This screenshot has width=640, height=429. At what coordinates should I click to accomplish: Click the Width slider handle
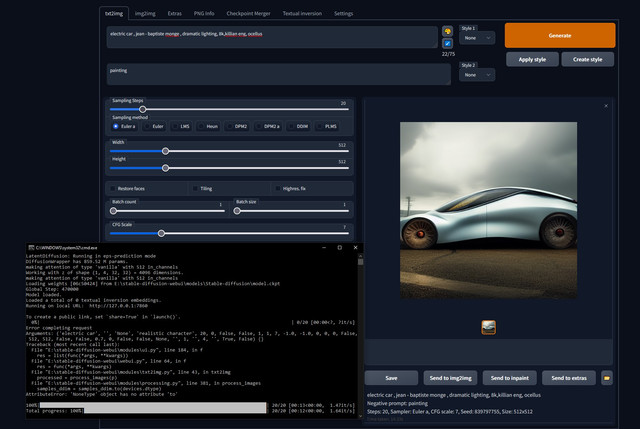pos(165,151)
